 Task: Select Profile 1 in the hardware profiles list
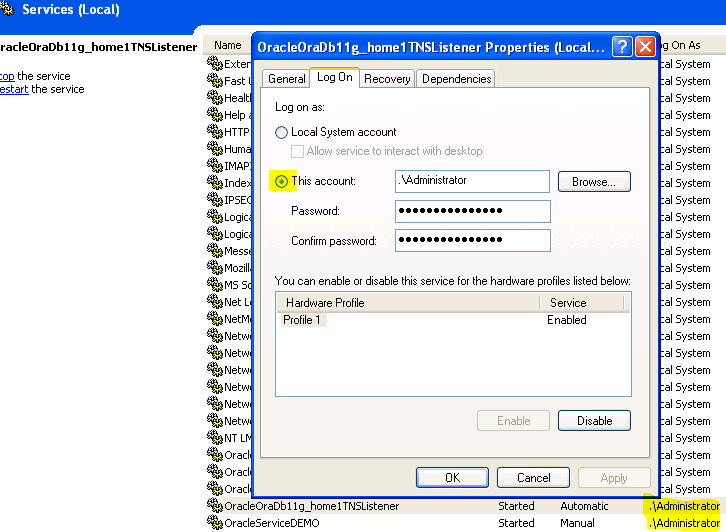click(x=302, y=320)
